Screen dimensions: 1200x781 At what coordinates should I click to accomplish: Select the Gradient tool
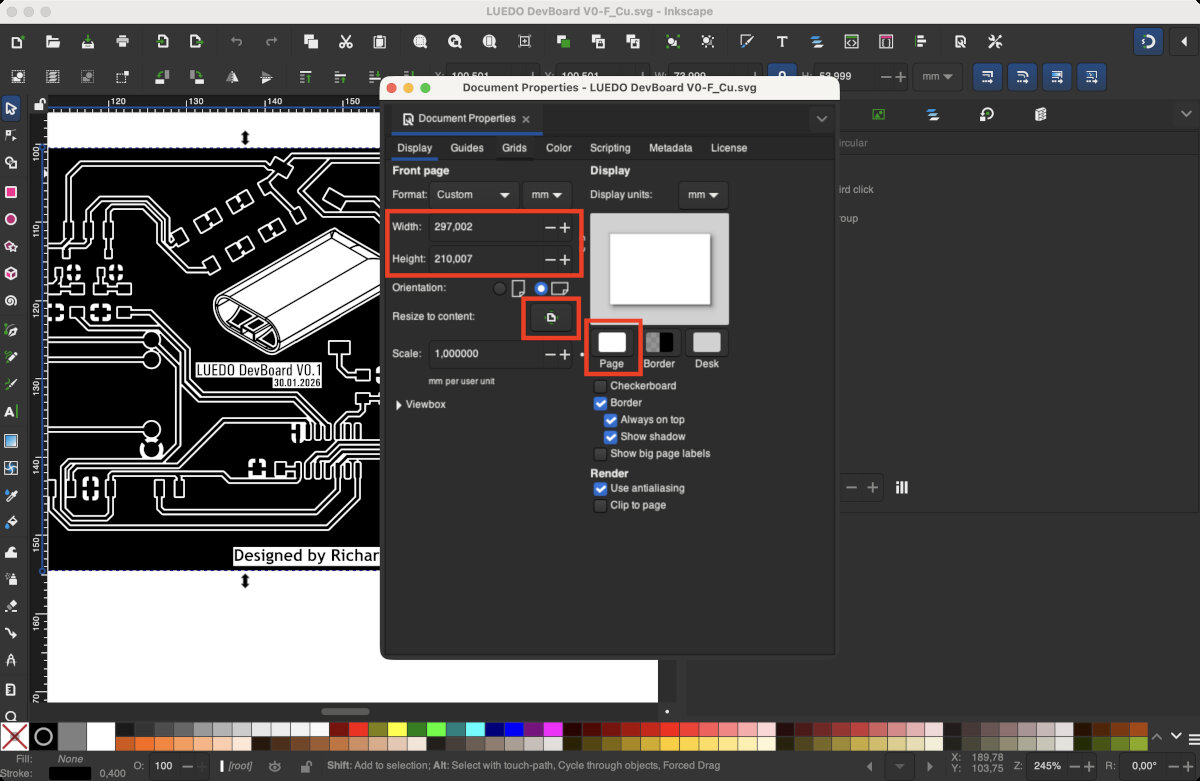coord(11,440)
